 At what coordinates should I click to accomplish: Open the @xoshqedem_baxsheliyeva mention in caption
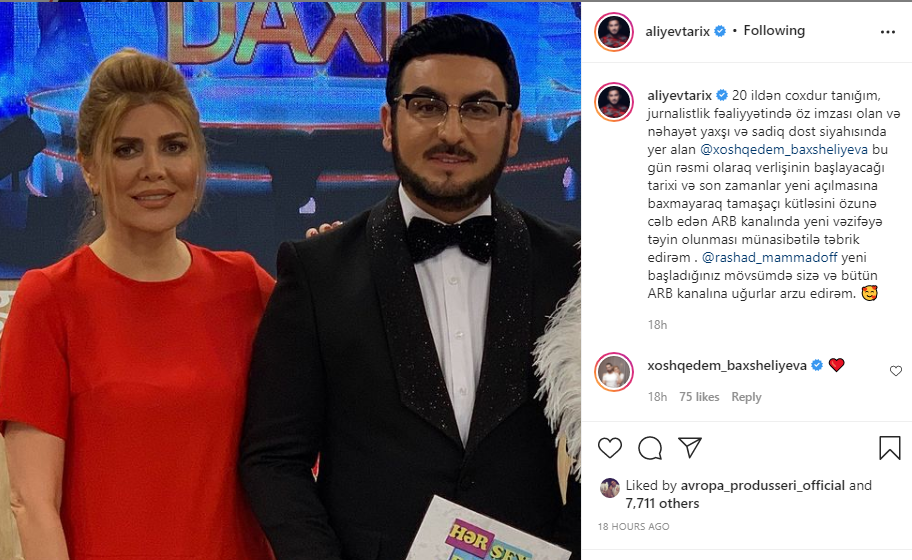pyautogui.click(x=783, y=149)
